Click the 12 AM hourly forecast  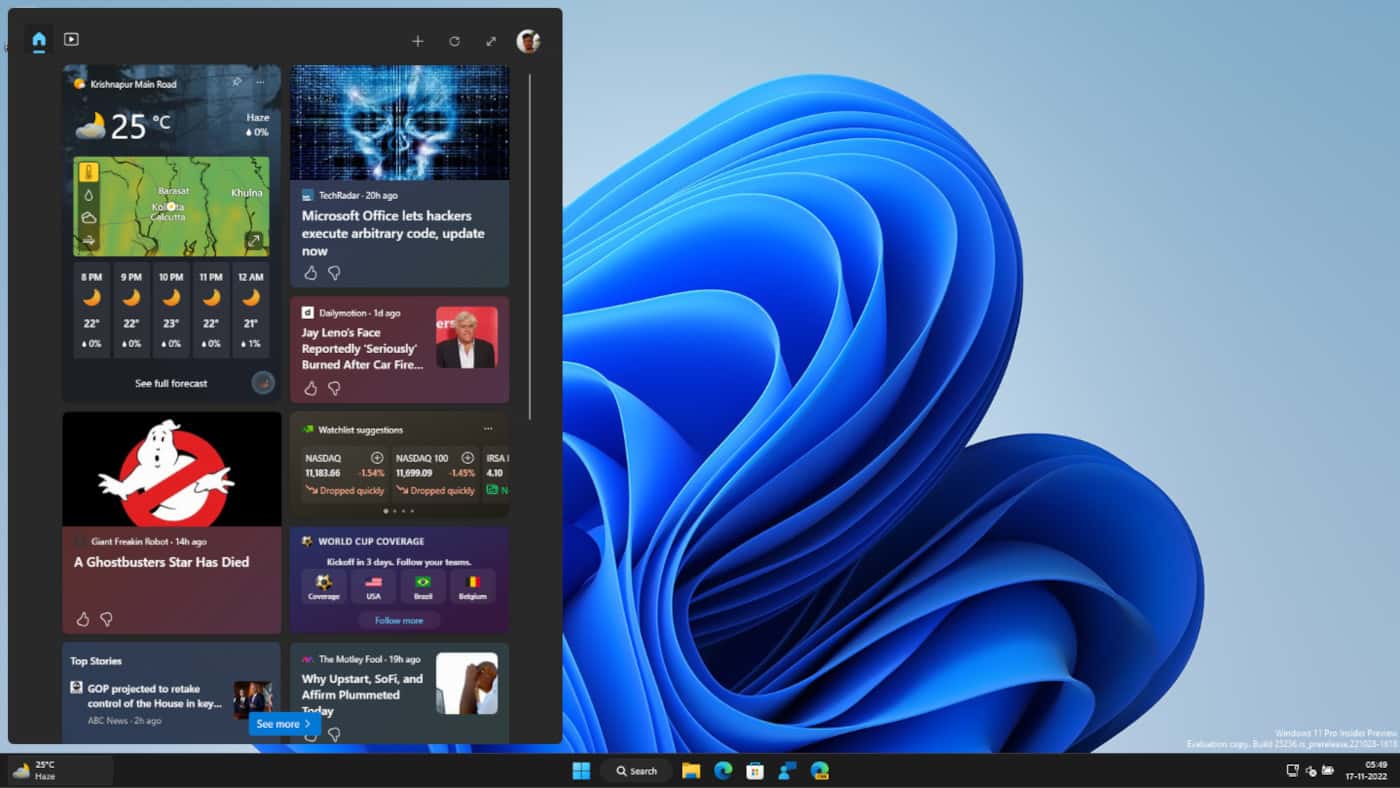(x=251, y=310)
